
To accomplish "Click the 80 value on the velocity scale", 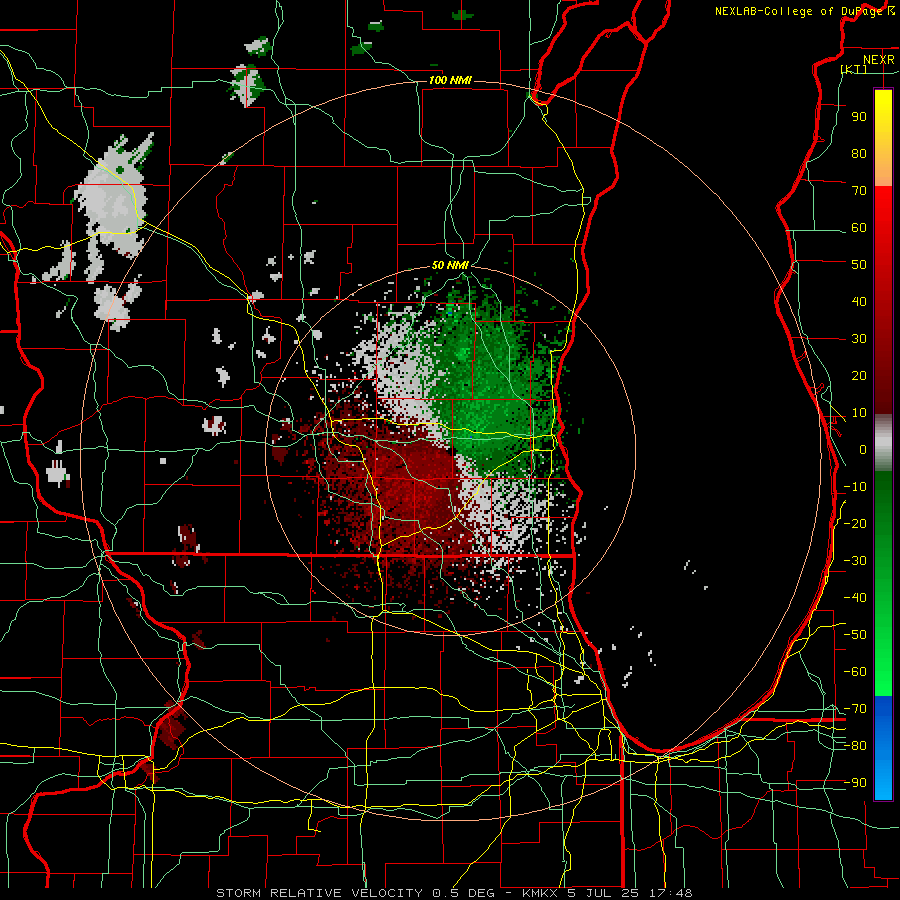I will click(x=859, y=153).
